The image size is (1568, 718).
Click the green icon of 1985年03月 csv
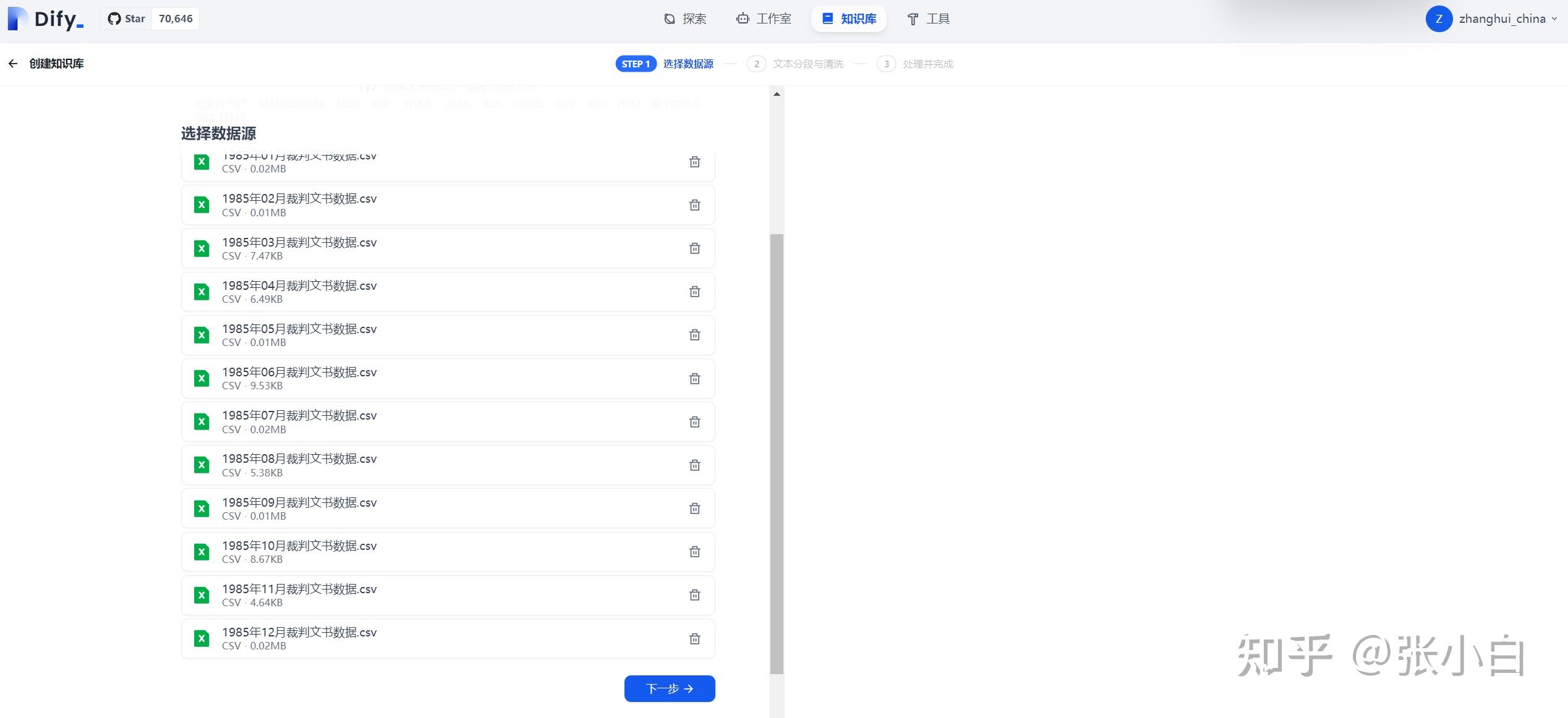[x=202, y=248]
